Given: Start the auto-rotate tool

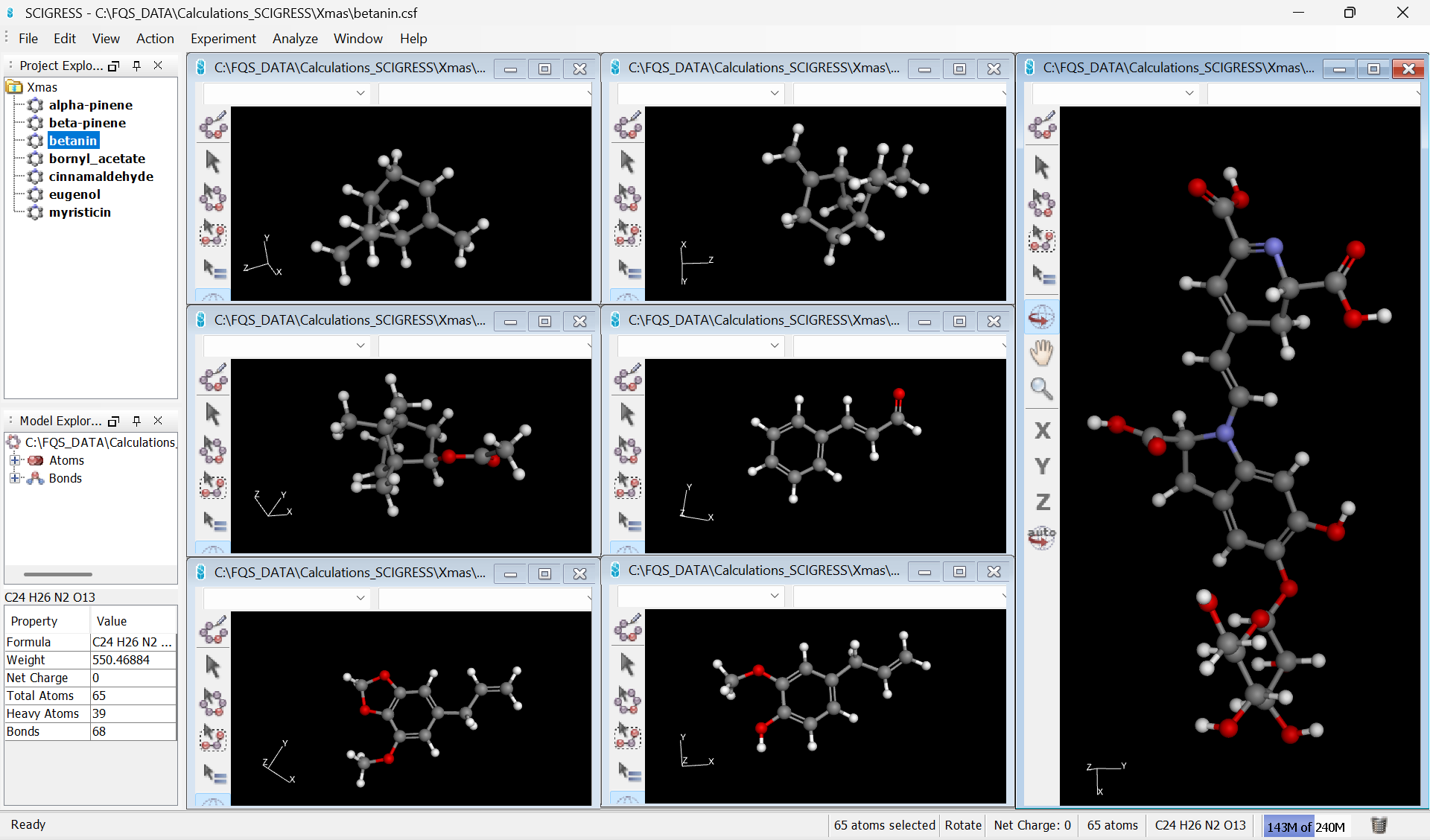Looking at the screenshot, I should pyautogui.click(x=1041, y=536).
